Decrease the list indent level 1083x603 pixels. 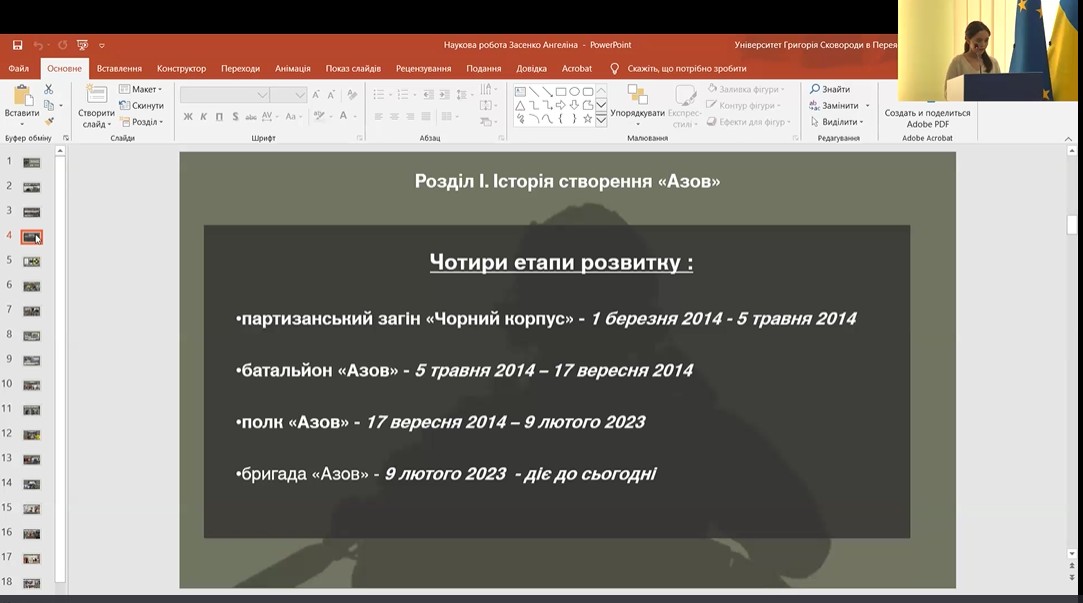(428, 95)
